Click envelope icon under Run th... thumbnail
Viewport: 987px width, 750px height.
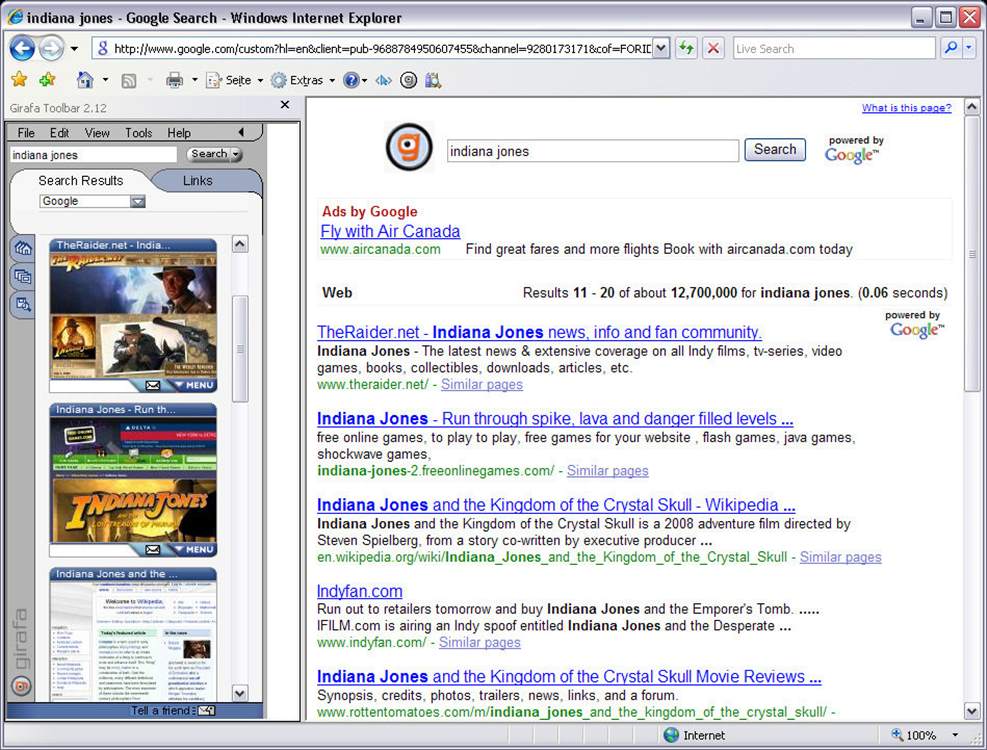[x=153, y=550]
